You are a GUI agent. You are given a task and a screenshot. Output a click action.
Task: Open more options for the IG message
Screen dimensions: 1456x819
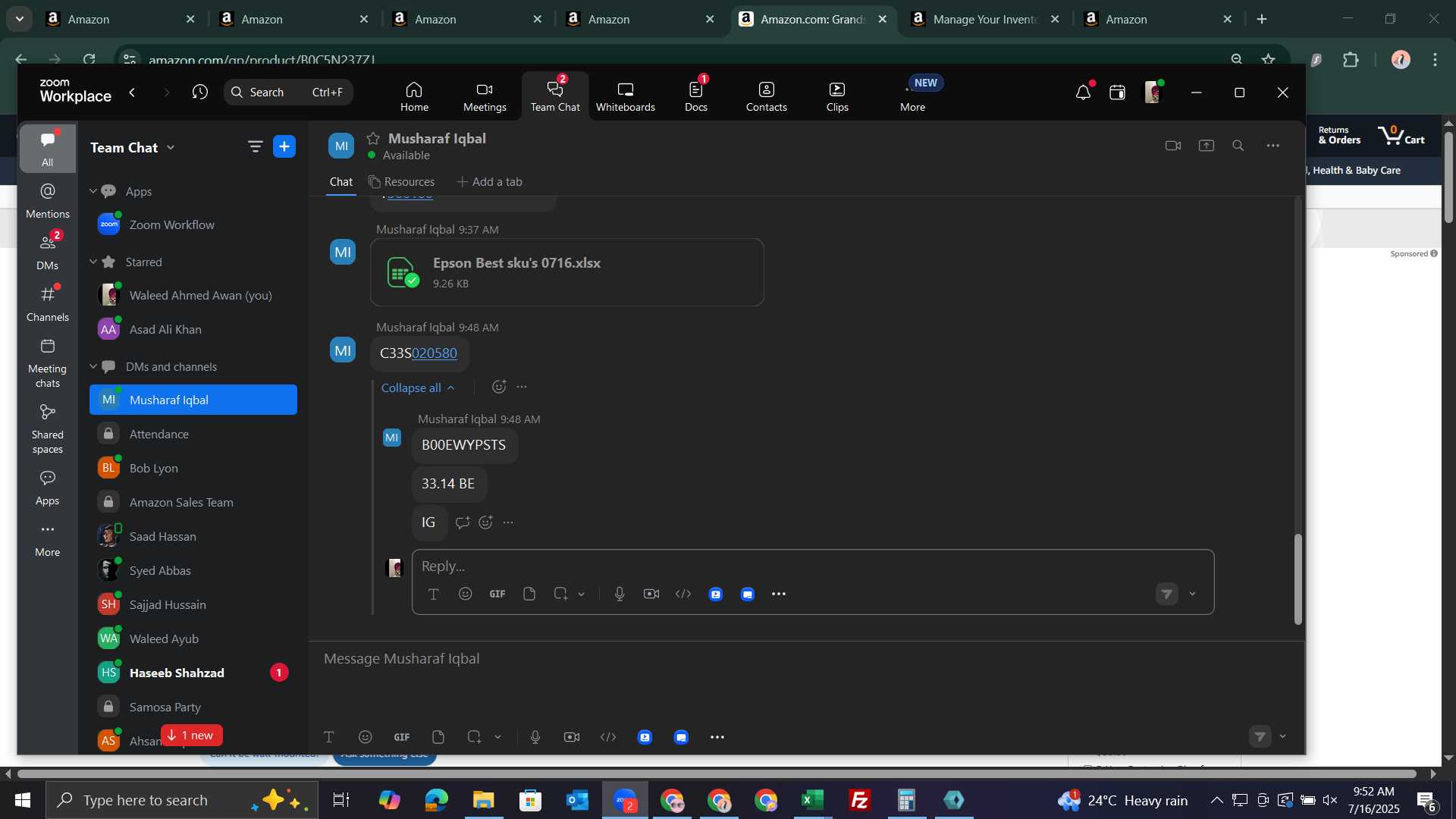508,522
